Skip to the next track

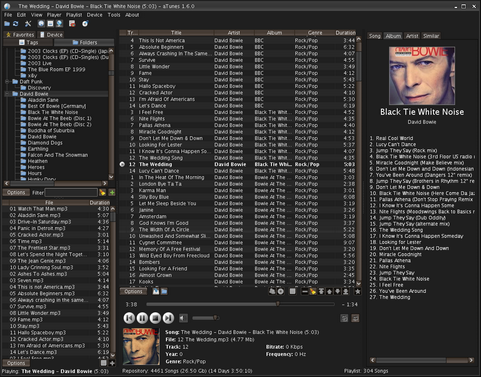[168, 318]
